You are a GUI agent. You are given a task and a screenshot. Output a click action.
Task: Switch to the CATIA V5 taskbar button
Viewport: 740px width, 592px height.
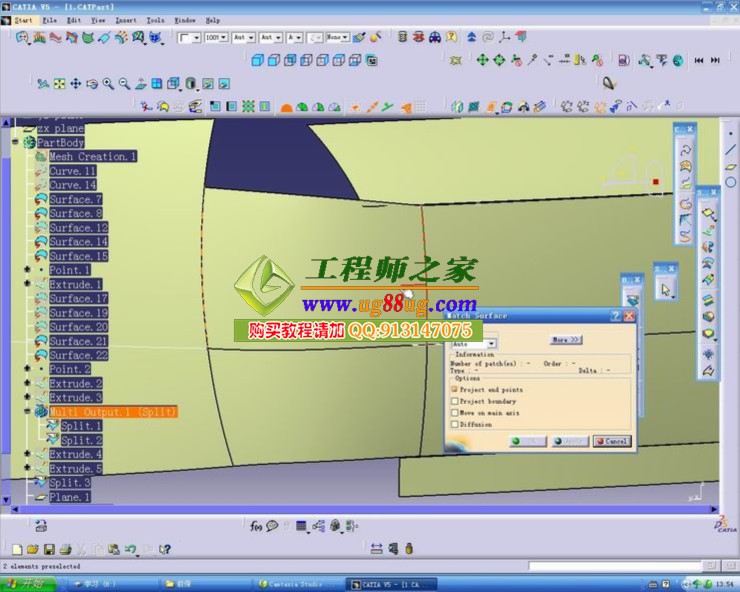click(392, 584)
